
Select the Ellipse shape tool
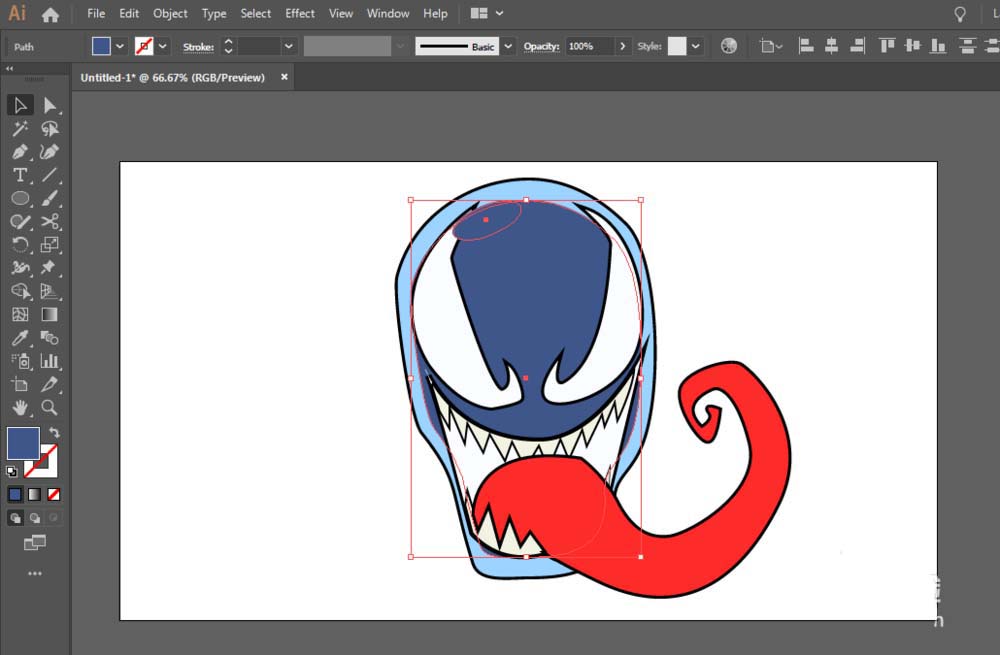[x=20, y=198]
